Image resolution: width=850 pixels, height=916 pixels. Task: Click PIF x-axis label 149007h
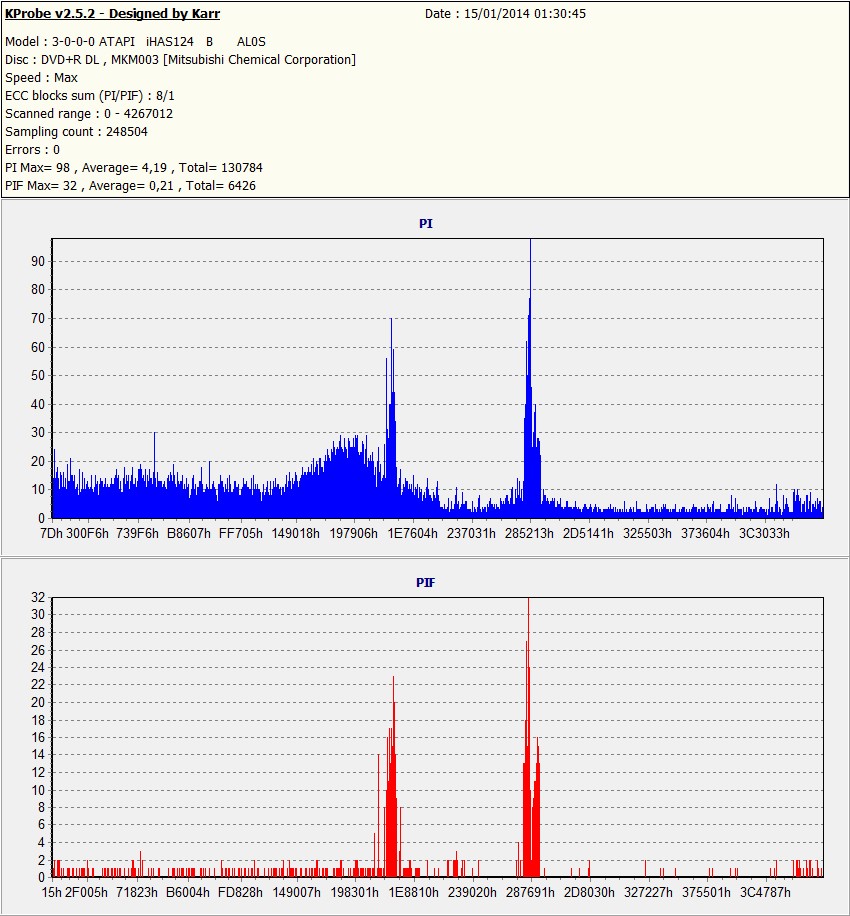click(297, 893)
